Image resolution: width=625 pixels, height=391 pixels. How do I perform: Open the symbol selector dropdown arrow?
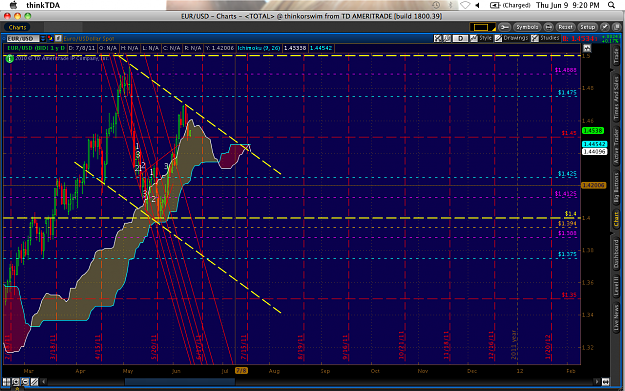[x=43, y=39]
